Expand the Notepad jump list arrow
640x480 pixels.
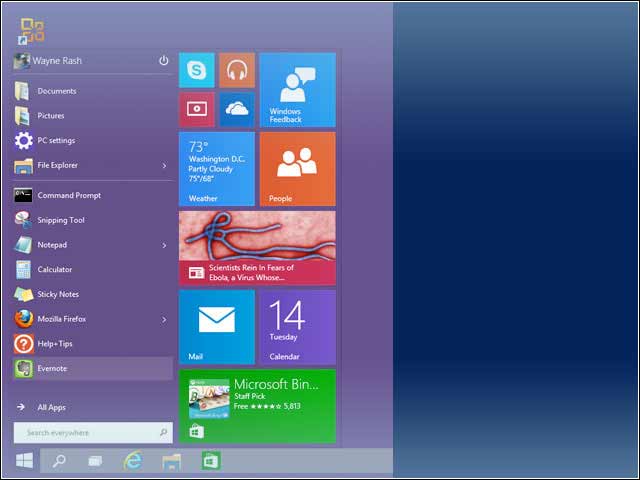pos(164,245)
